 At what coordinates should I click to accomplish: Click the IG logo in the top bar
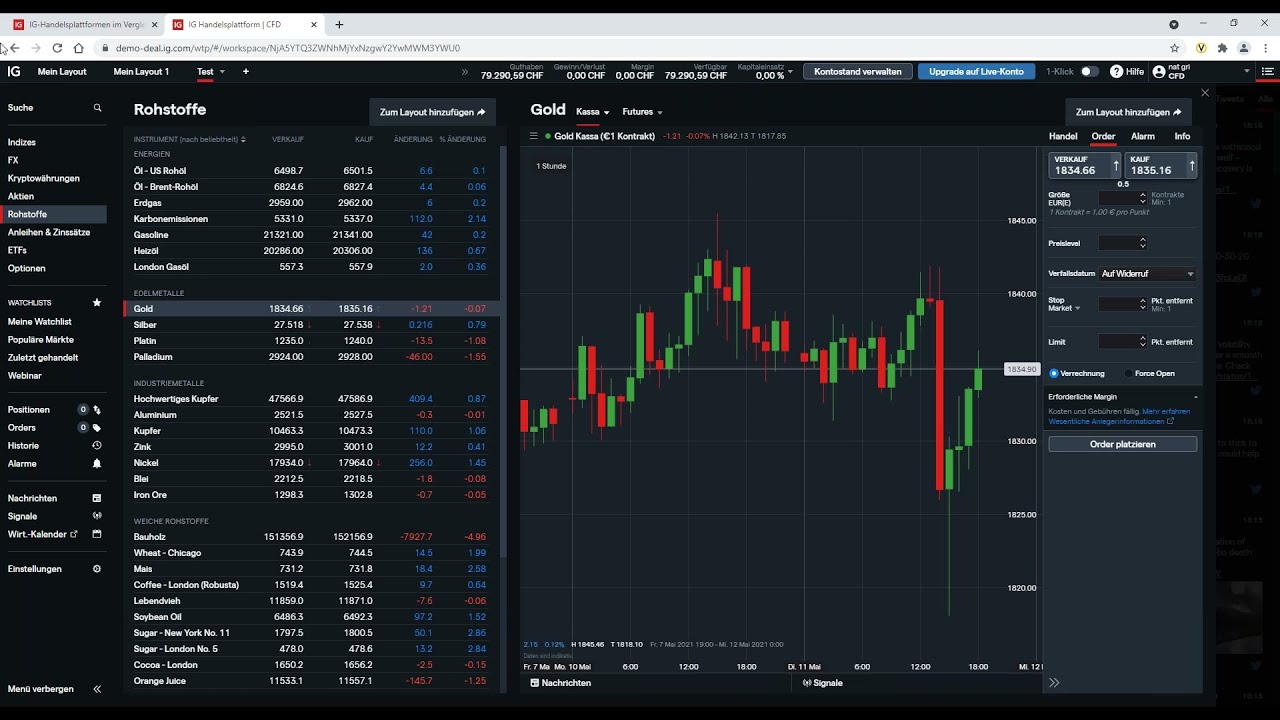(14, 72)
